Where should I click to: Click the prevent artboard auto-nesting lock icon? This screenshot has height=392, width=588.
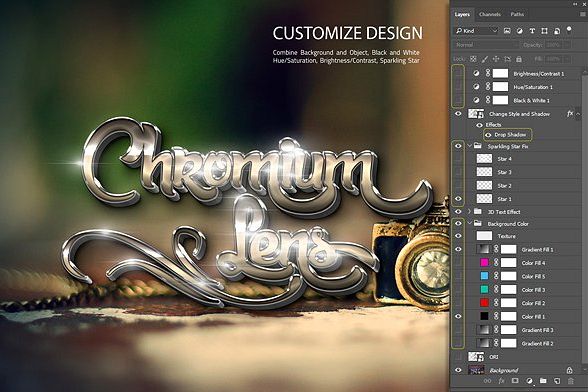pyautogui.click(x=507, y=59)
